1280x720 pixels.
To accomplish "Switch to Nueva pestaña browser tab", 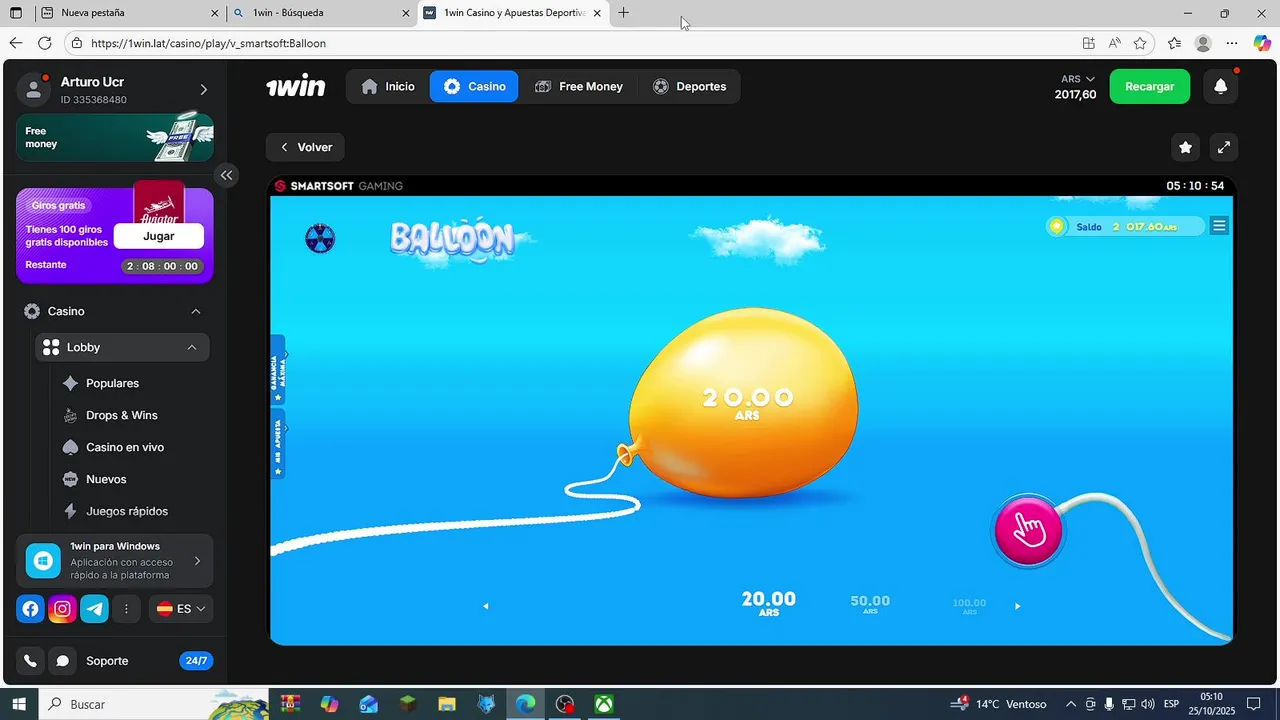I will point(128,13).
